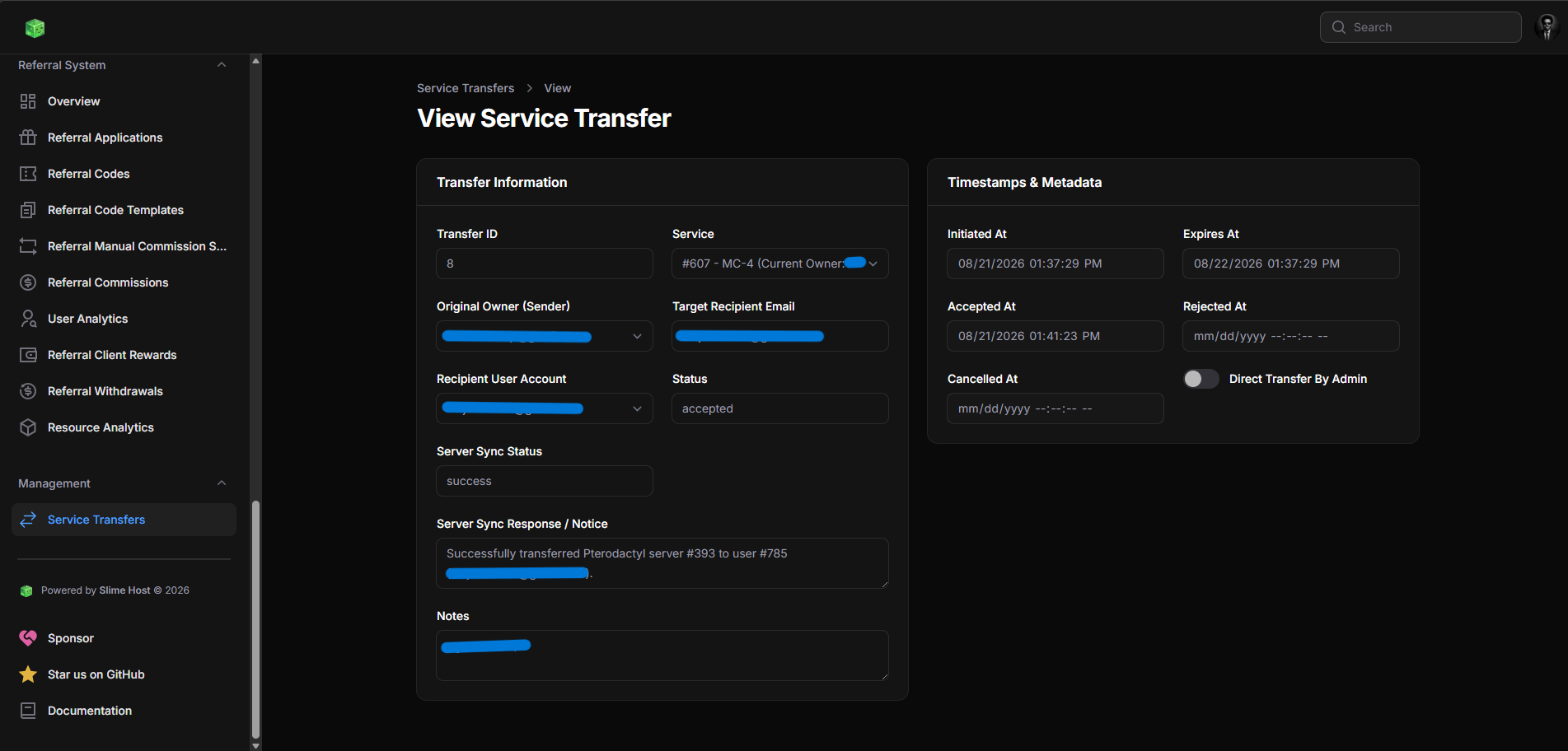Click the User Analytics person icon
This screenshot has width=1568, height=751.
click(28, 319)
